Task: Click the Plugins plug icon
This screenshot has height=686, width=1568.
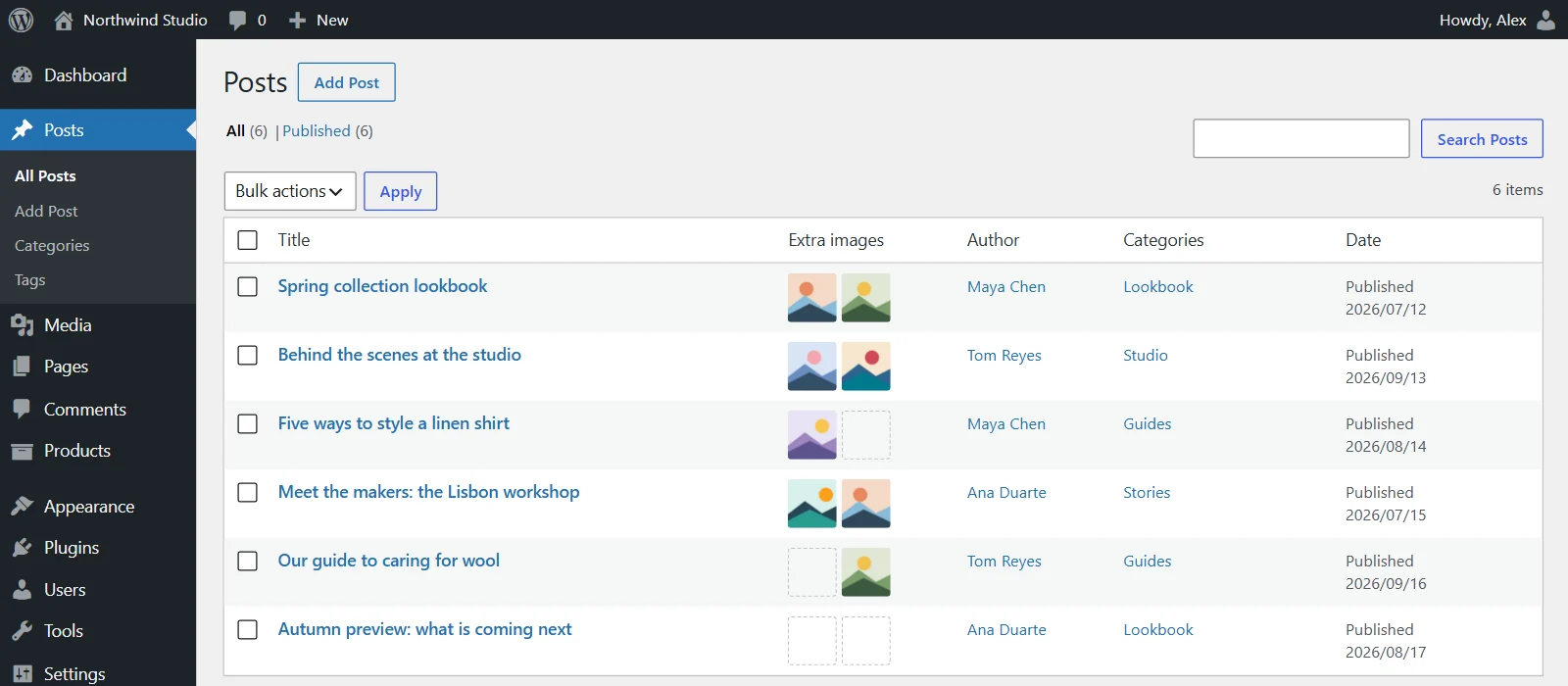Action: [x=22, y=548]
